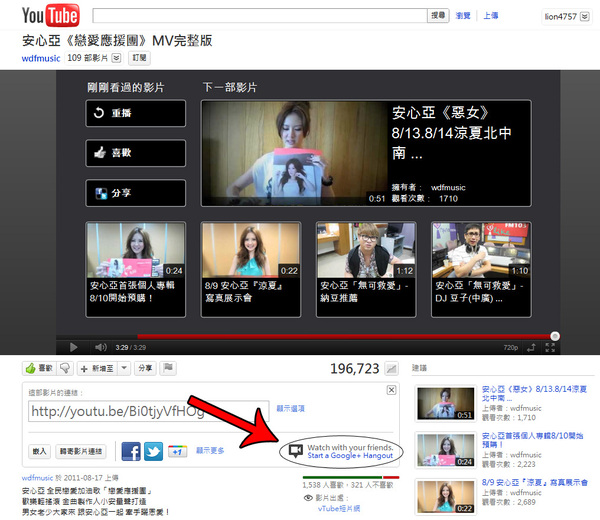Open suggested title 8/9 安心亞『涼夏』寫真展示會

[x=535, y=483]
